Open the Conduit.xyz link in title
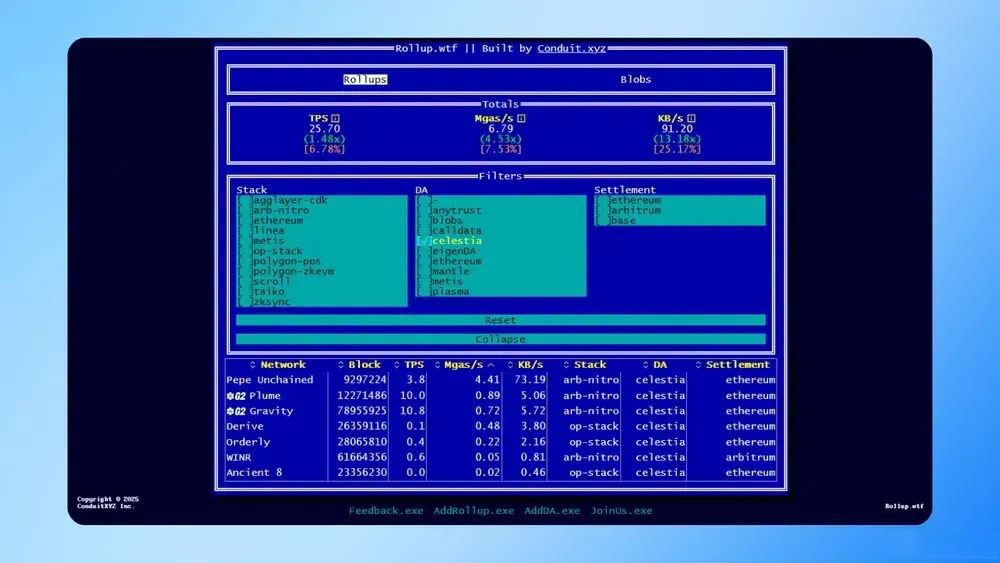This screenshot has width=1000, height=563. [x=571, y=48]
